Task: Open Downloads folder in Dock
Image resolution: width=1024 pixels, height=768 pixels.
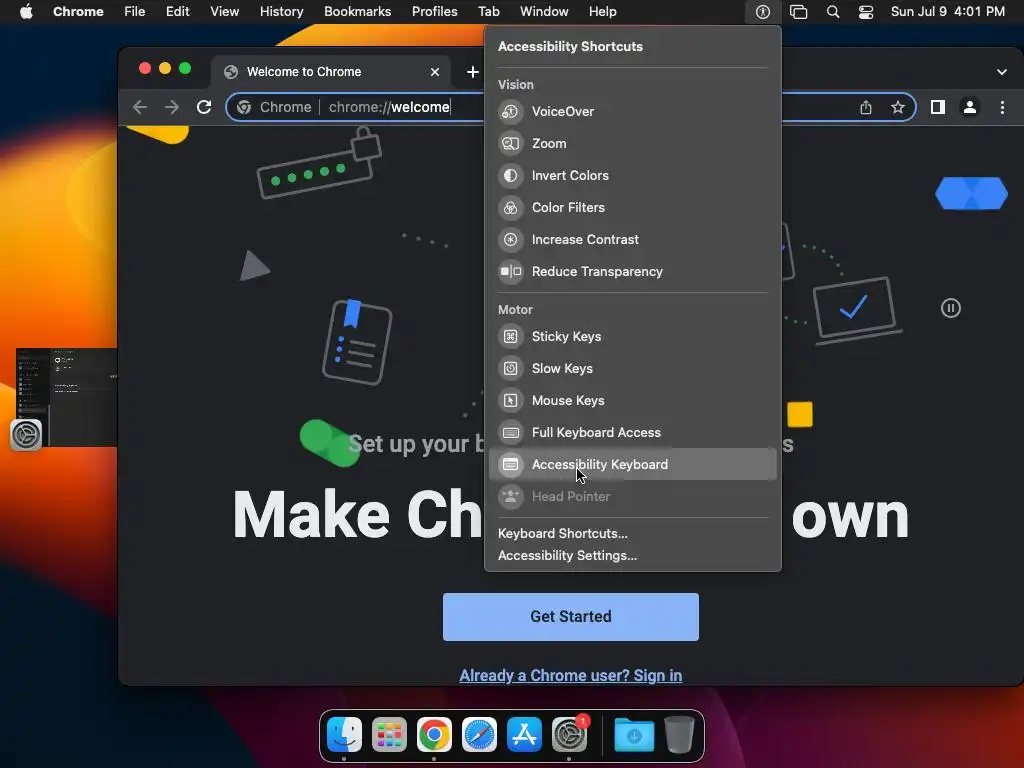Action: click(634, 735)
